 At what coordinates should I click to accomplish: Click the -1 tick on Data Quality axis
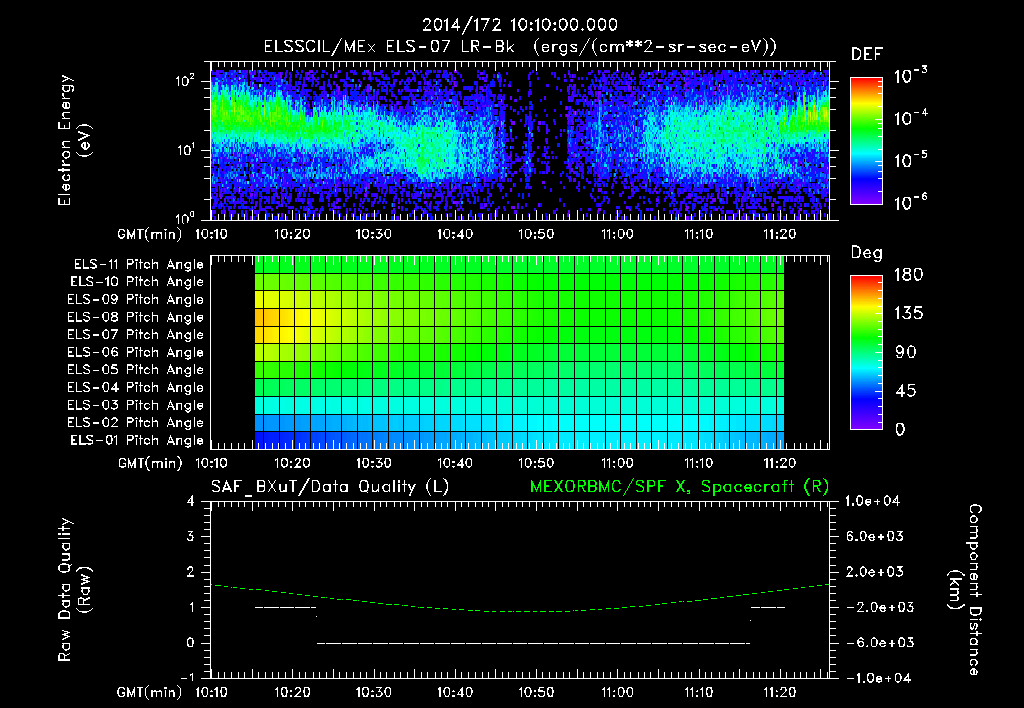tap(187, 677)
